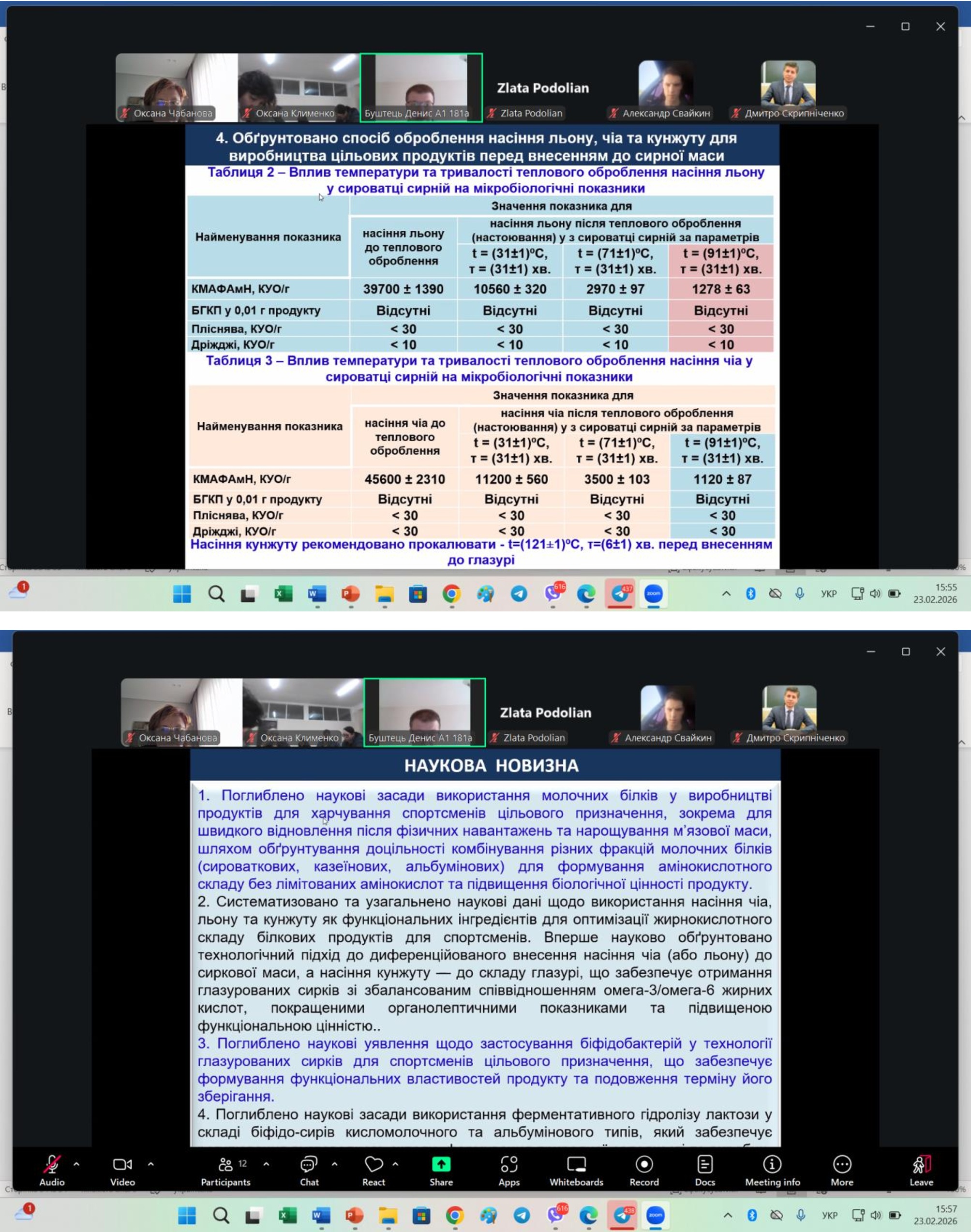971x1232 pixels.
Task: Expand video options chevron beside Video
Action: point(150,1164)
